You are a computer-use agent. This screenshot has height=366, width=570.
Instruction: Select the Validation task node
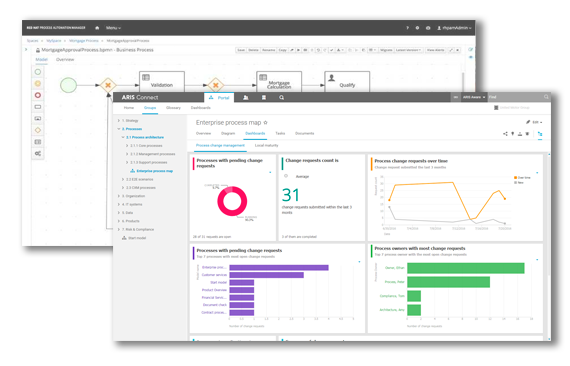pyautogui.click(x=162, y=82)
